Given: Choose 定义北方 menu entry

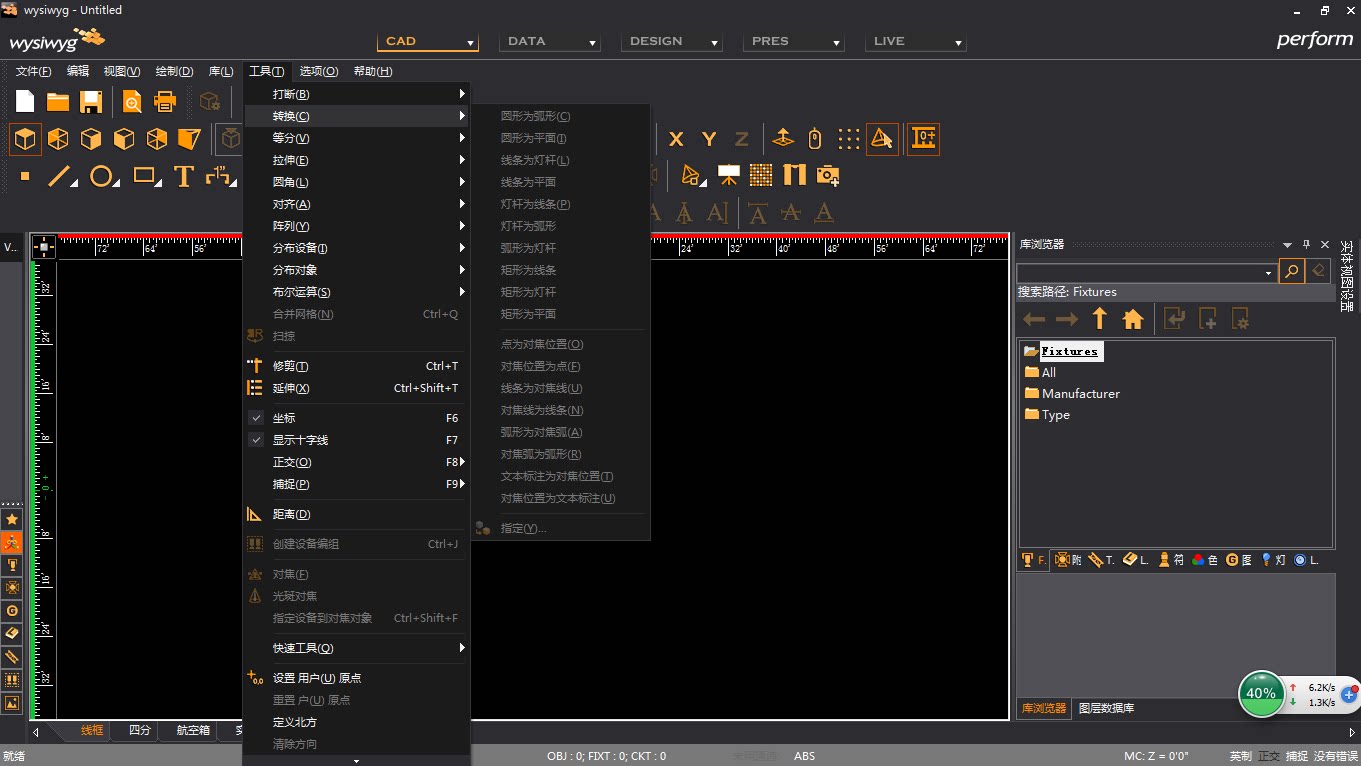Looking at the screenshot, I should pyautogui.click(x=357, y=722).
